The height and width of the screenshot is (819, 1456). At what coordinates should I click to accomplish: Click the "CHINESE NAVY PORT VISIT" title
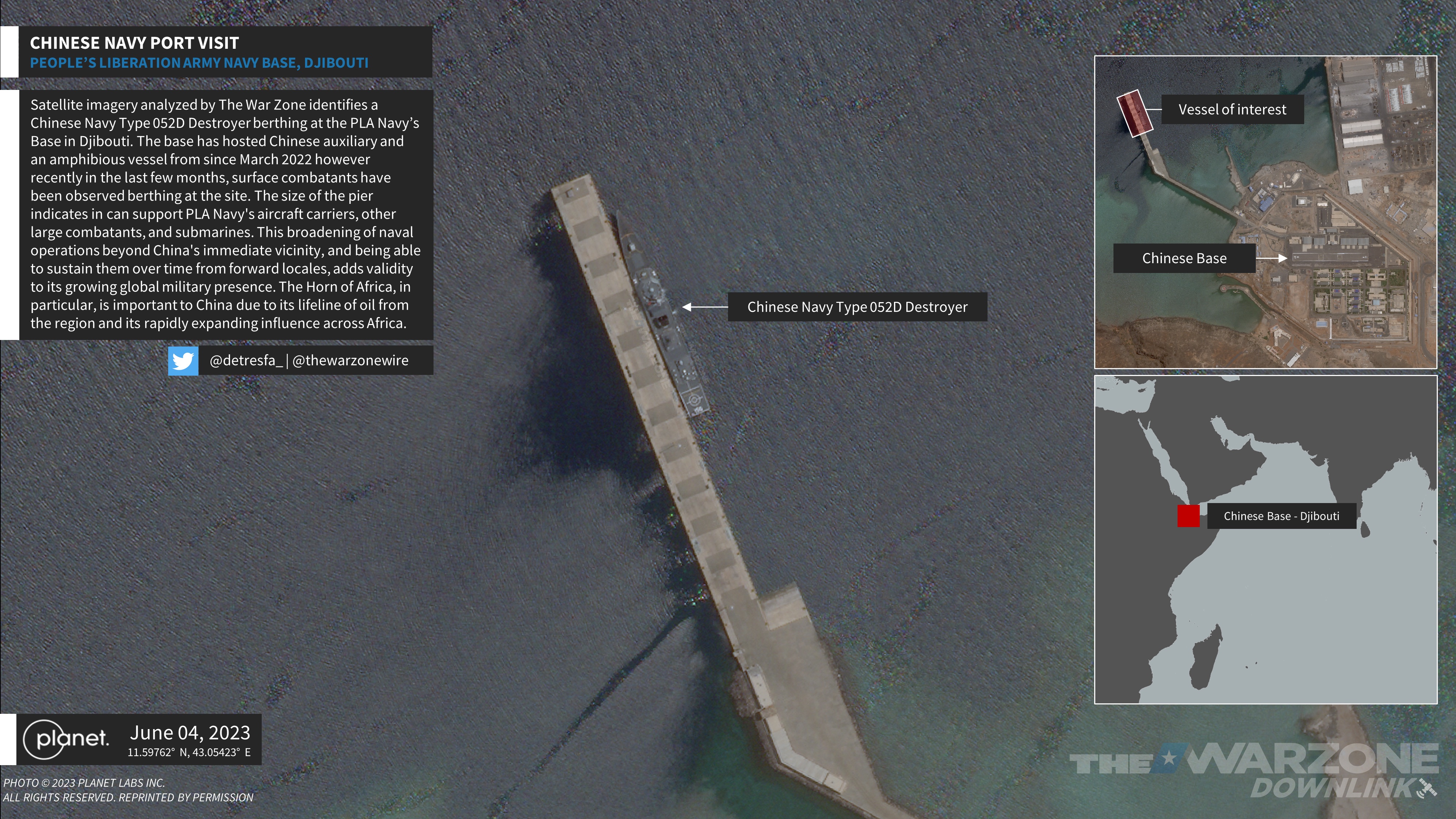(135, 43)
